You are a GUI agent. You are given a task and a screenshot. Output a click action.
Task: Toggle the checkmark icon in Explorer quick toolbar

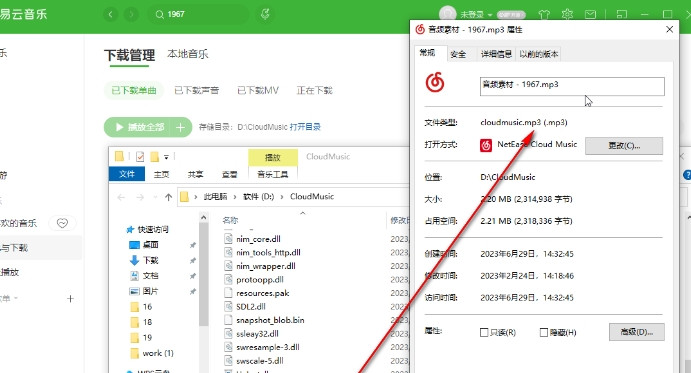pos(140,157)
